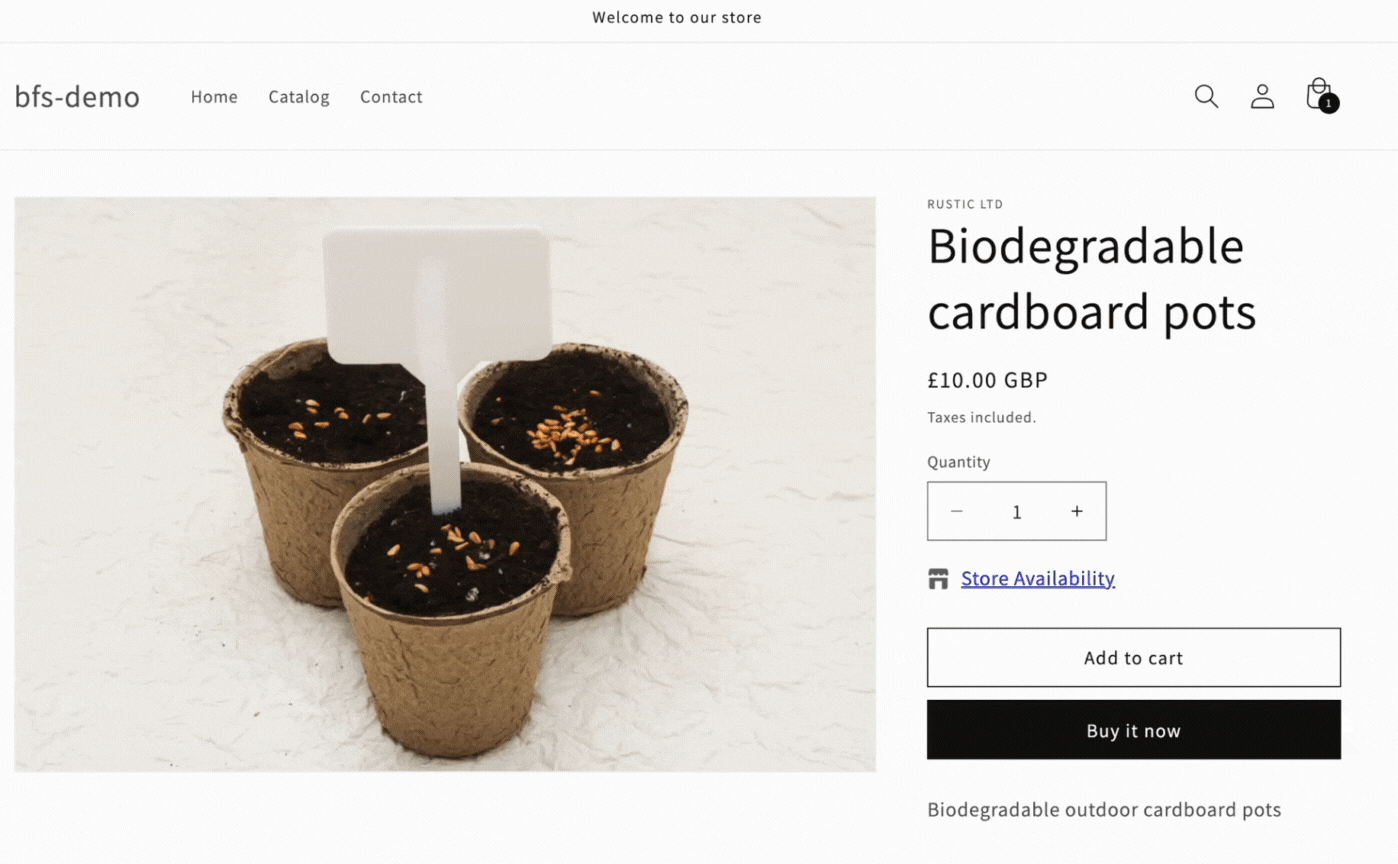Click the Biodegradable cardboard pots title
This screenshot has width=1398, height=864.
coord(1091,279)
